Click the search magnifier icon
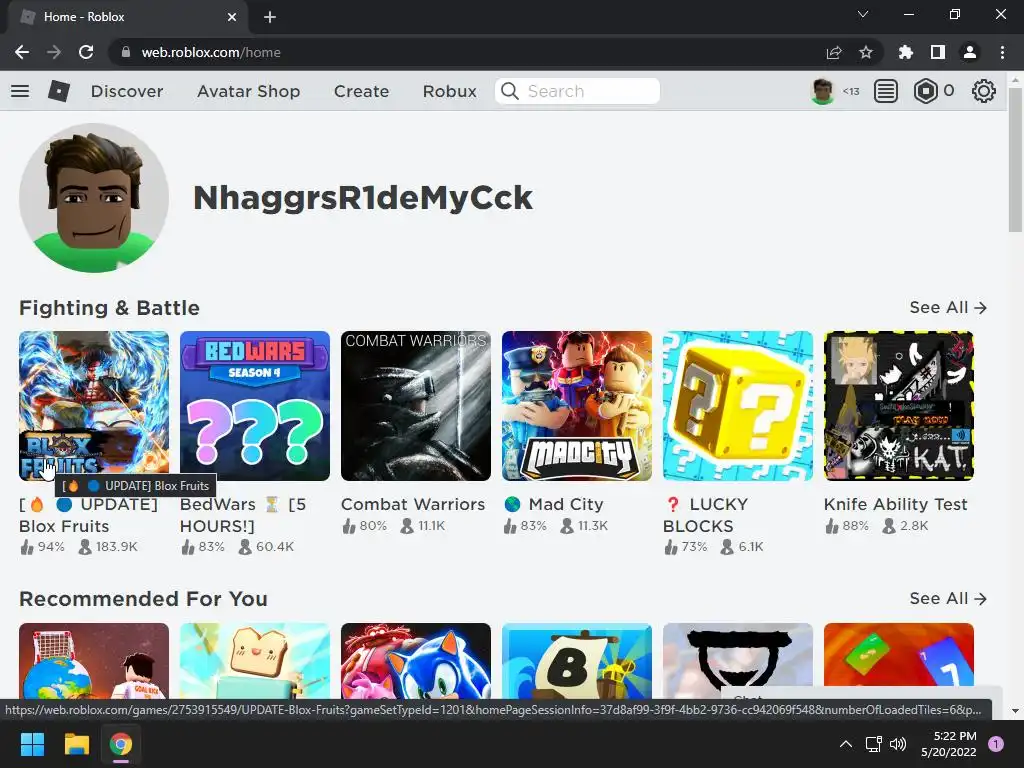The image size is (1024, 768). (510, 91)
